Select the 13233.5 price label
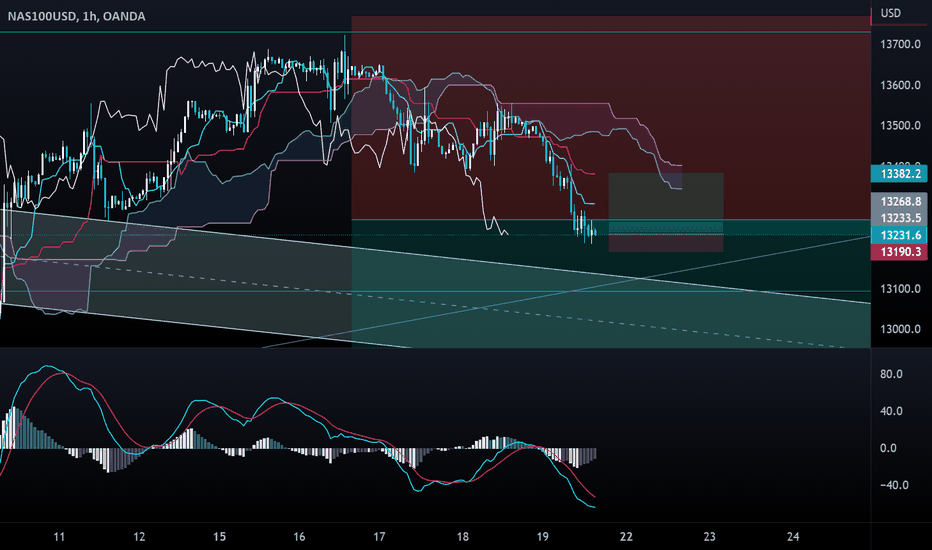 point(900,218)
